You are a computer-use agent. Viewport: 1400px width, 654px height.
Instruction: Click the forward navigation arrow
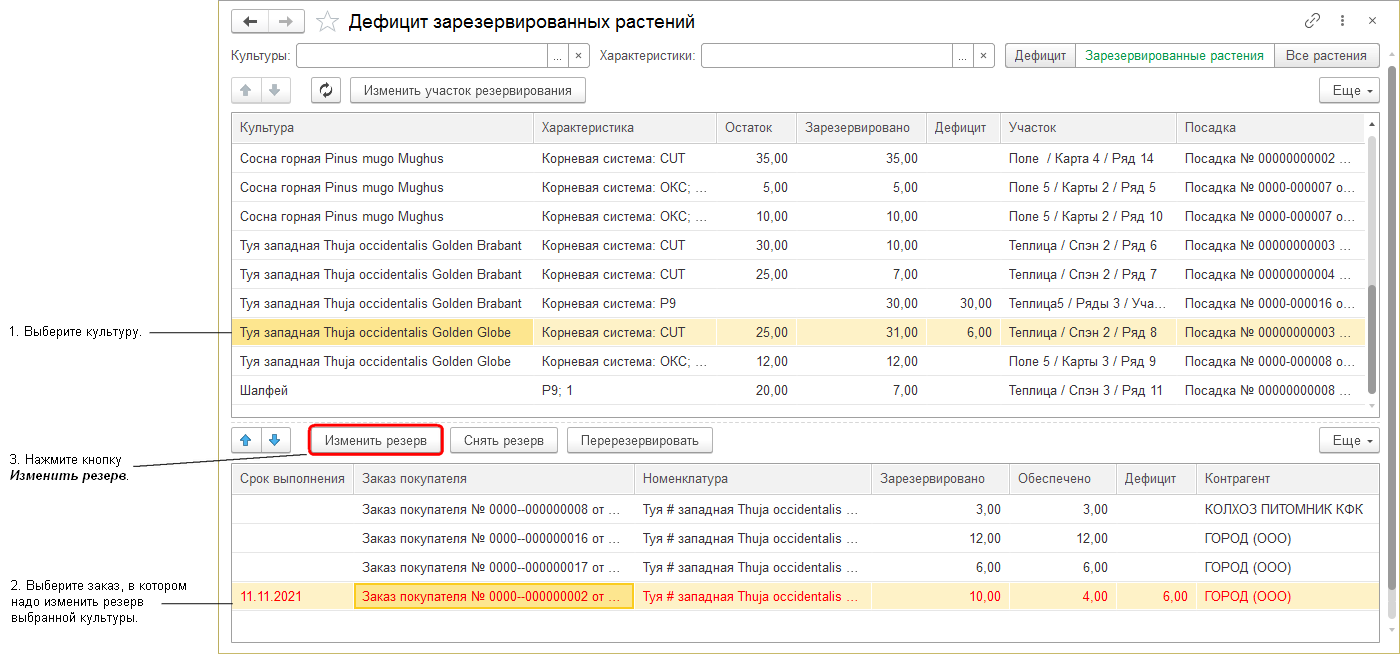pyautogui.click(x=286, y=22)
